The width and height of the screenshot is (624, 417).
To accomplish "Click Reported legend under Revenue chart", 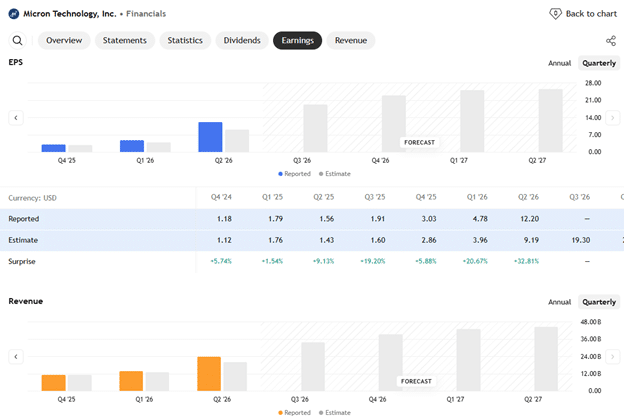I will click(294, 413).
